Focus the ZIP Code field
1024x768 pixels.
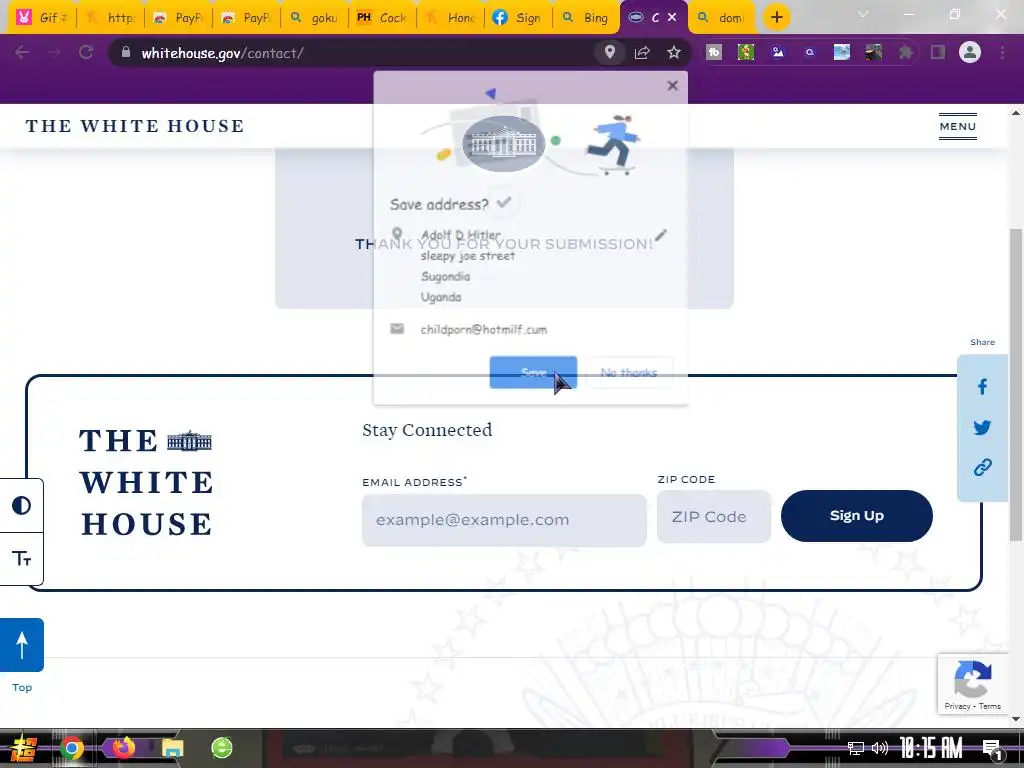point(714,517)
